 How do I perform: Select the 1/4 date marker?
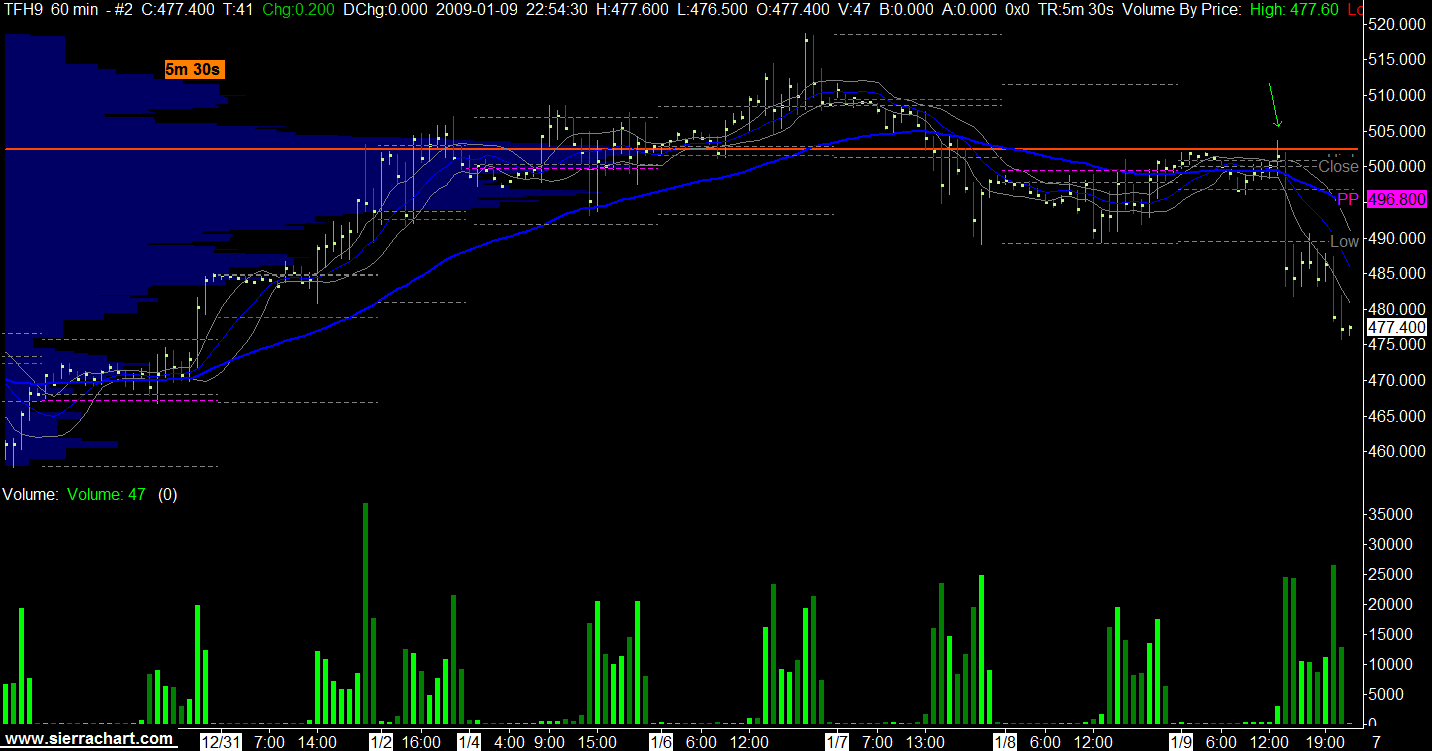pyautogui.click(x=469, y=742)
